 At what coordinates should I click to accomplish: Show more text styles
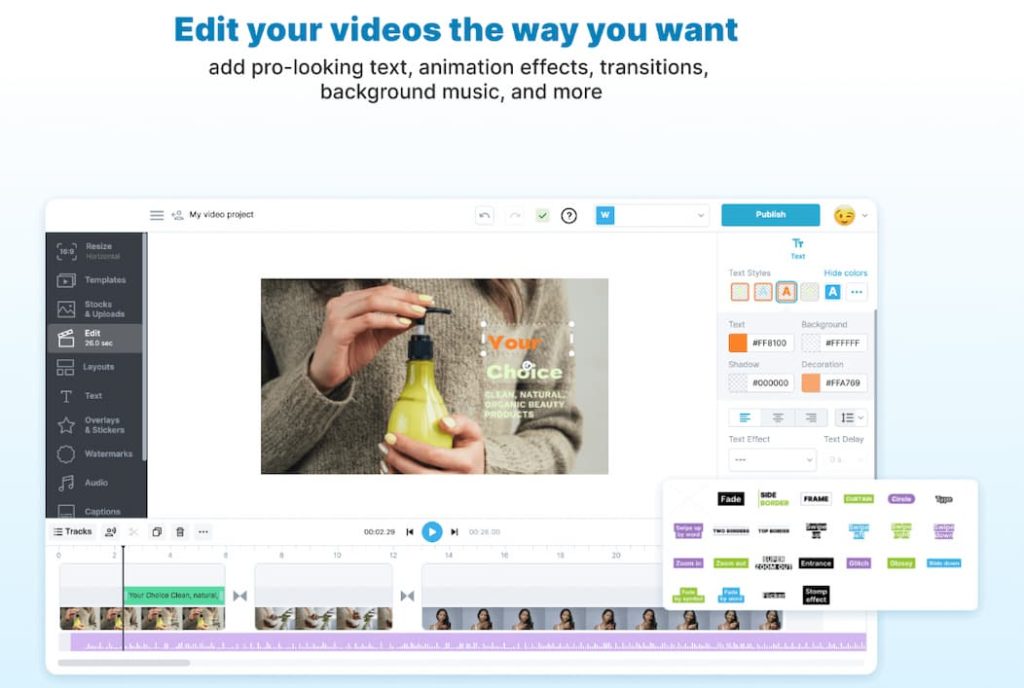[x=857, y=292]
